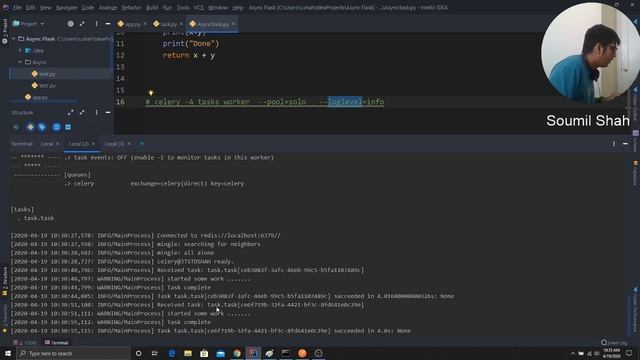
Task: Expand the .idea folder
Action: [x=20, y=51]
